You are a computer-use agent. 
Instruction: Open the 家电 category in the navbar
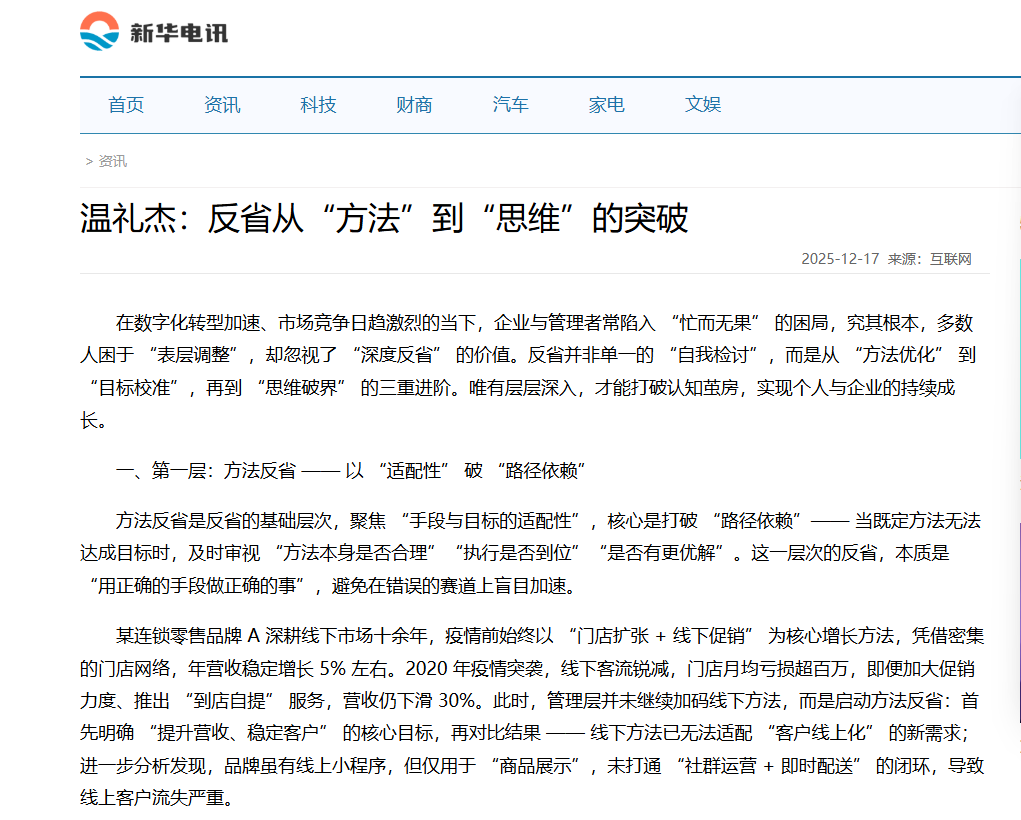tap(606, 104)
